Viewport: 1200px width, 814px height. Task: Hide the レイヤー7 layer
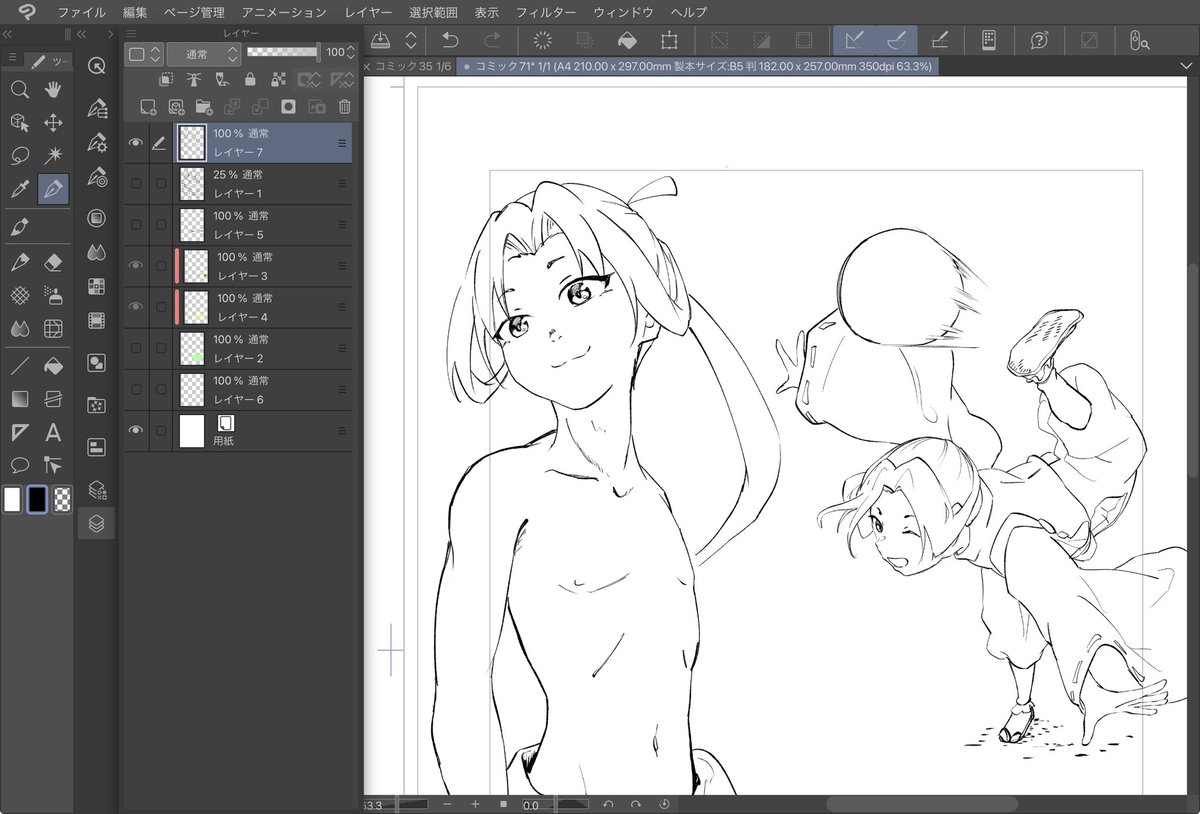135,142
